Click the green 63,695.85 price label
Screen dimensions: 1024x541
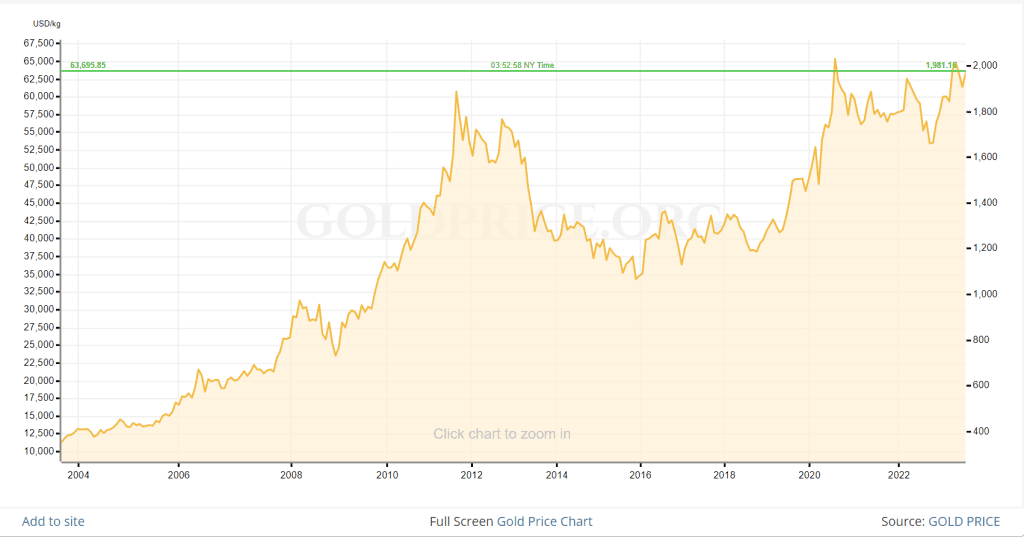coord(88,65)
